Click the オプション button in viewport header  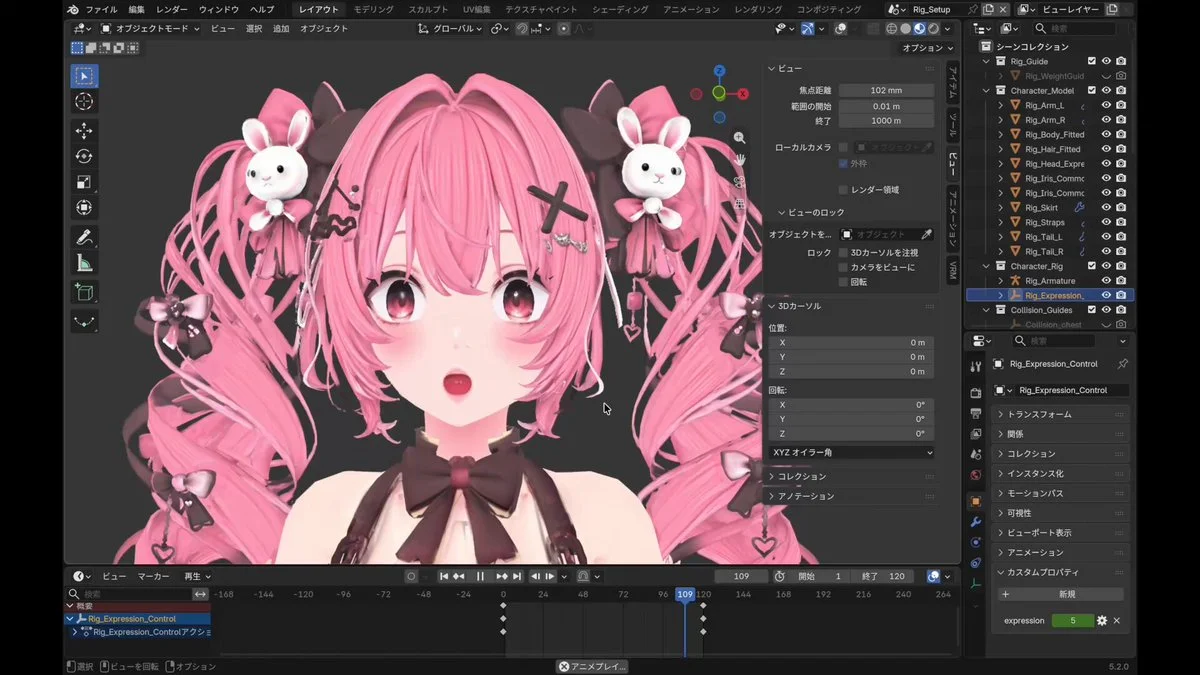pos(927,48)
